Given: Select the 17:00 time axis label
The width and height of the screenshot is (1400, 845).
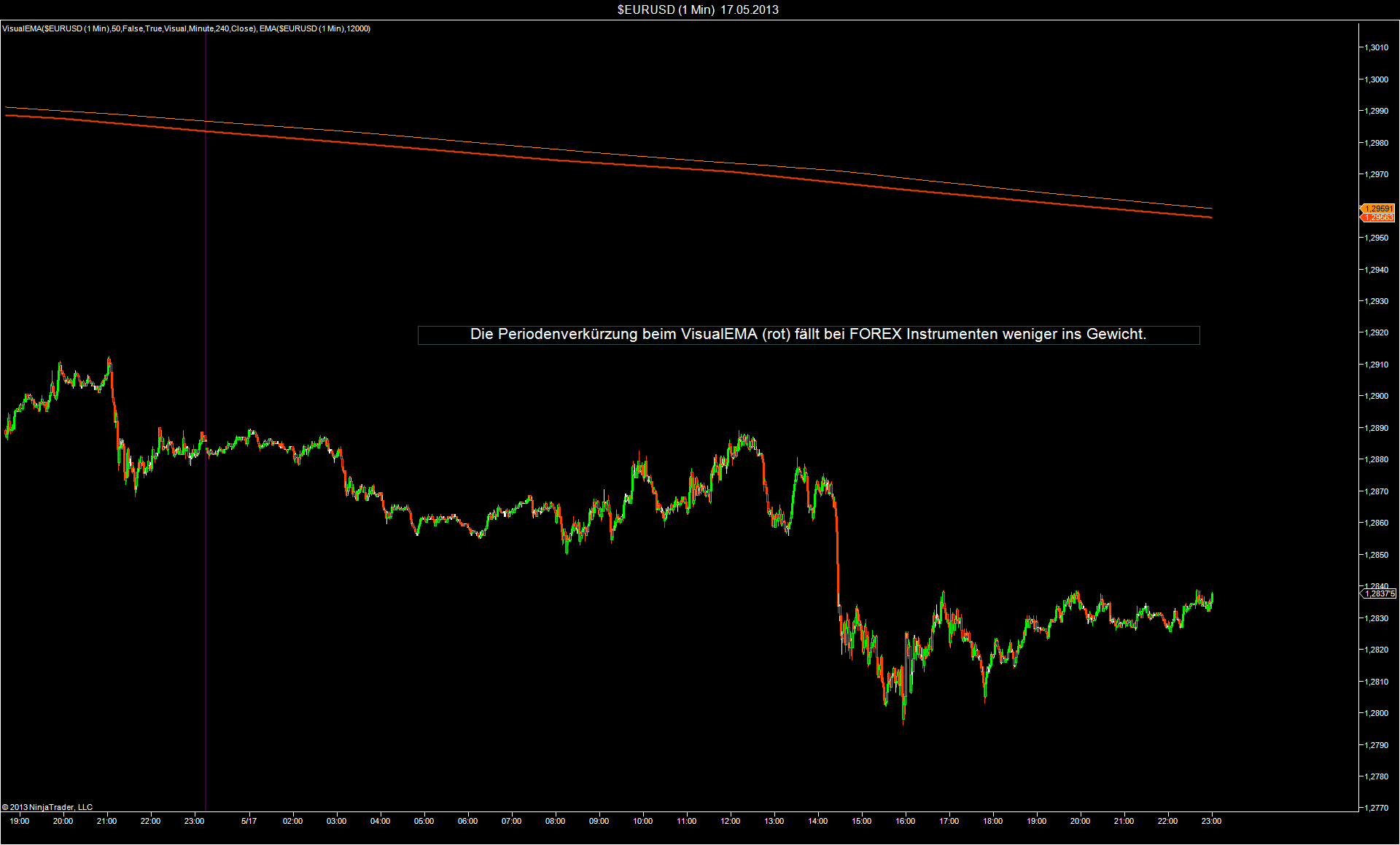Looking at the screenshot, I should pos(949,821).
